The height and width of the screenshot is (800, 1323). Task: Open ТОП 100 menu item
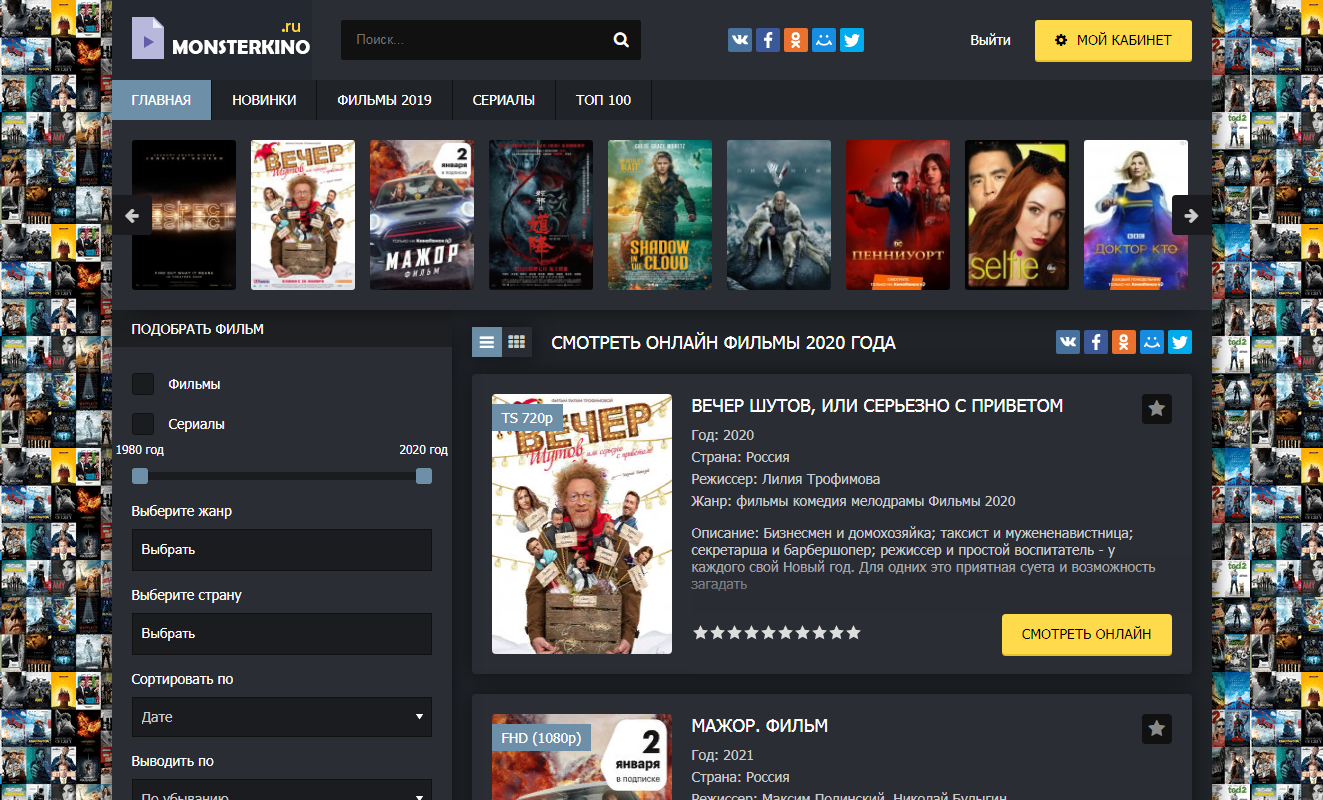(604, 100)
